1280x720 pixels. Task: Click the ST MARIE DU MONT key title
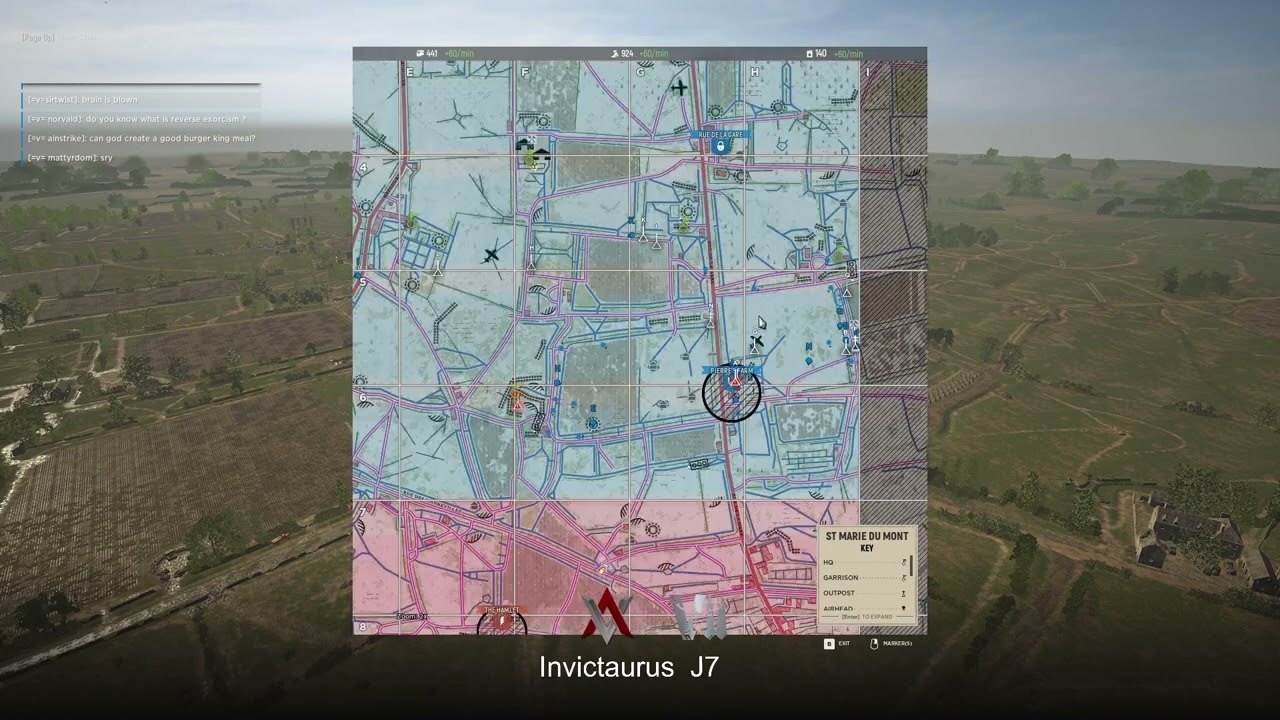click(867, 536)
